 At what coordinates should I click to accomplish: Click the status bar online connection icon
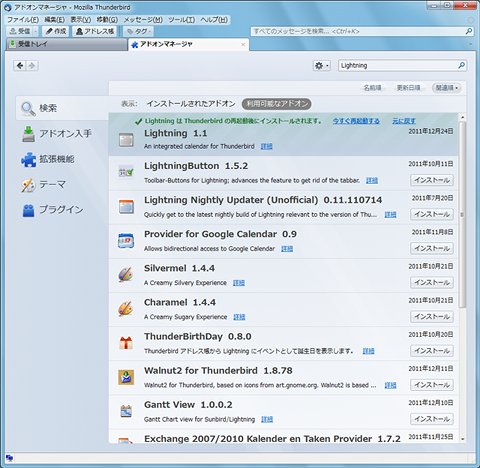(x=9, y=458)
